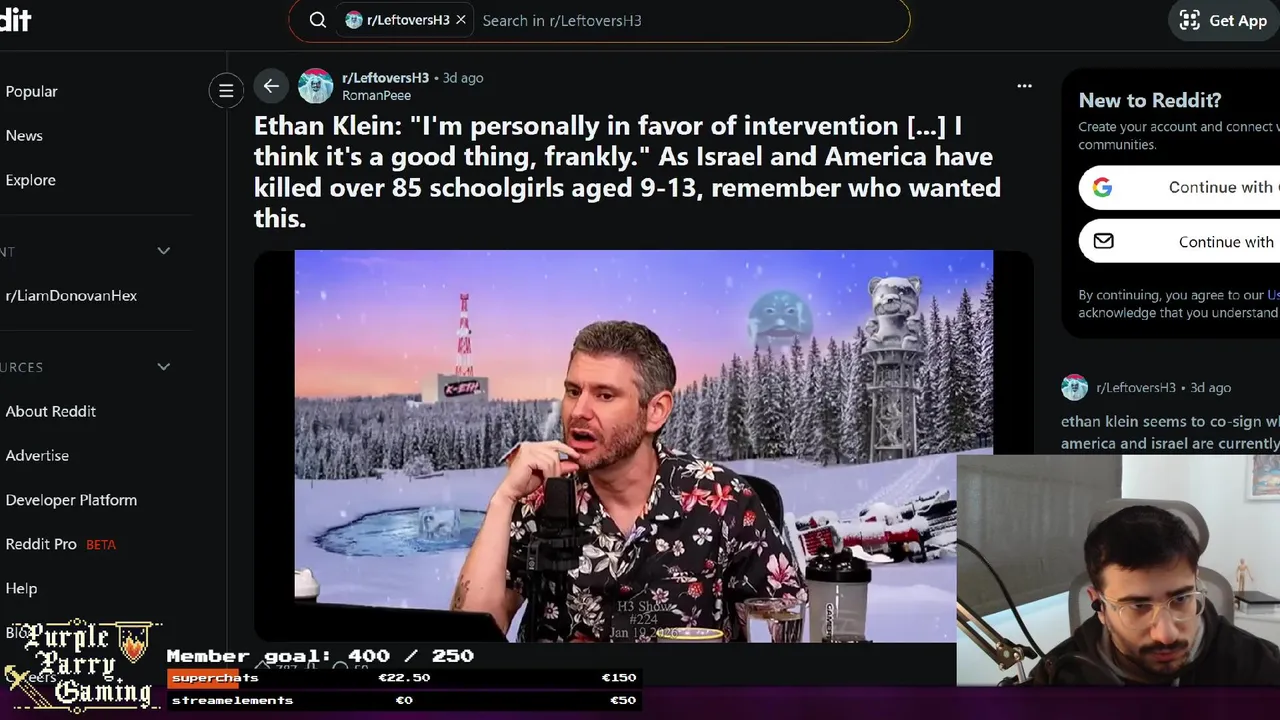Click the email envelope continue button
1280x720 pixels.
1179,241
